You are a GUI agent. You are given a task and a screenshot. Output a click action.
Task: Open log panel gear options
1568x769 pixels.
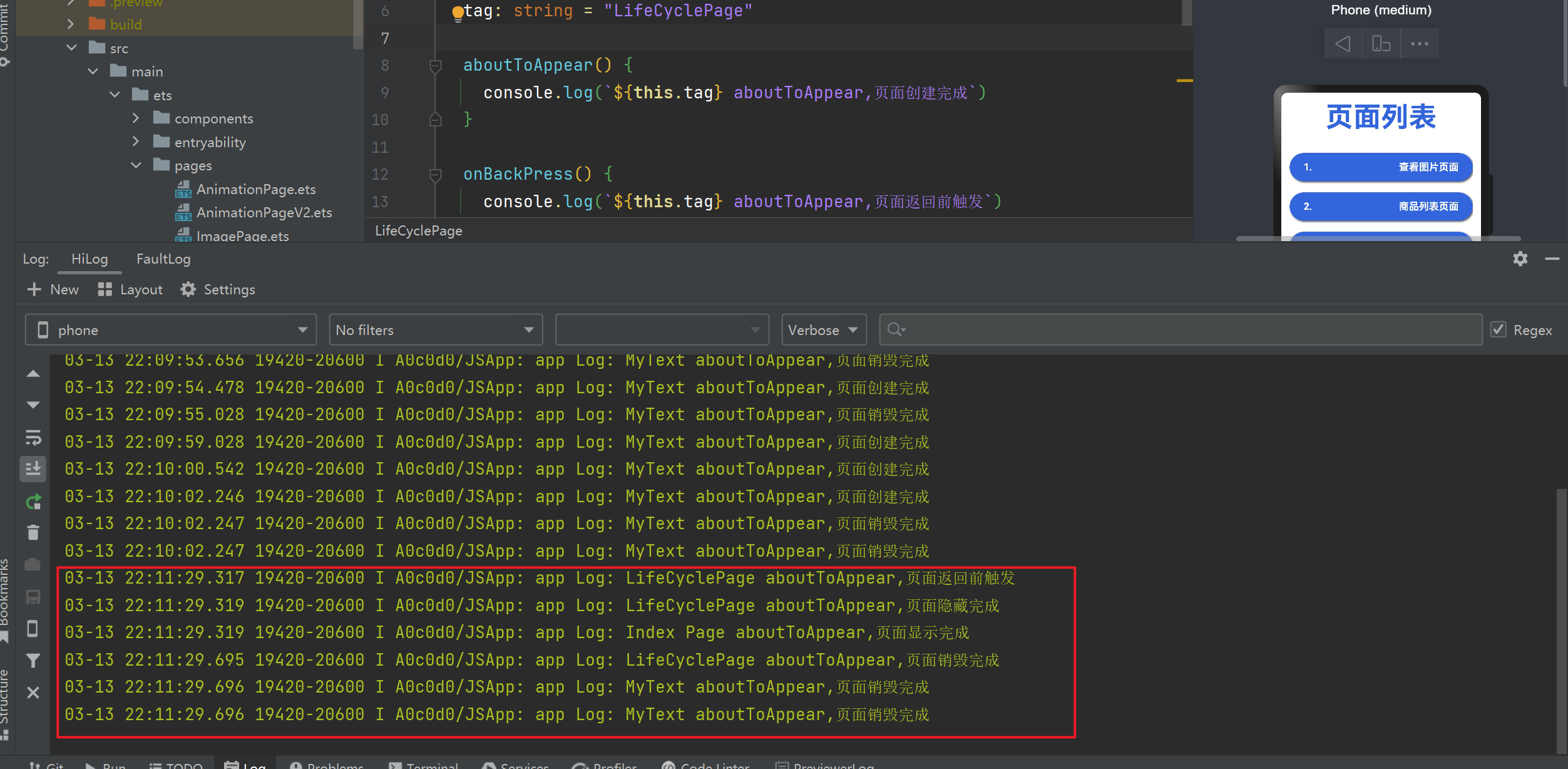1520,259
